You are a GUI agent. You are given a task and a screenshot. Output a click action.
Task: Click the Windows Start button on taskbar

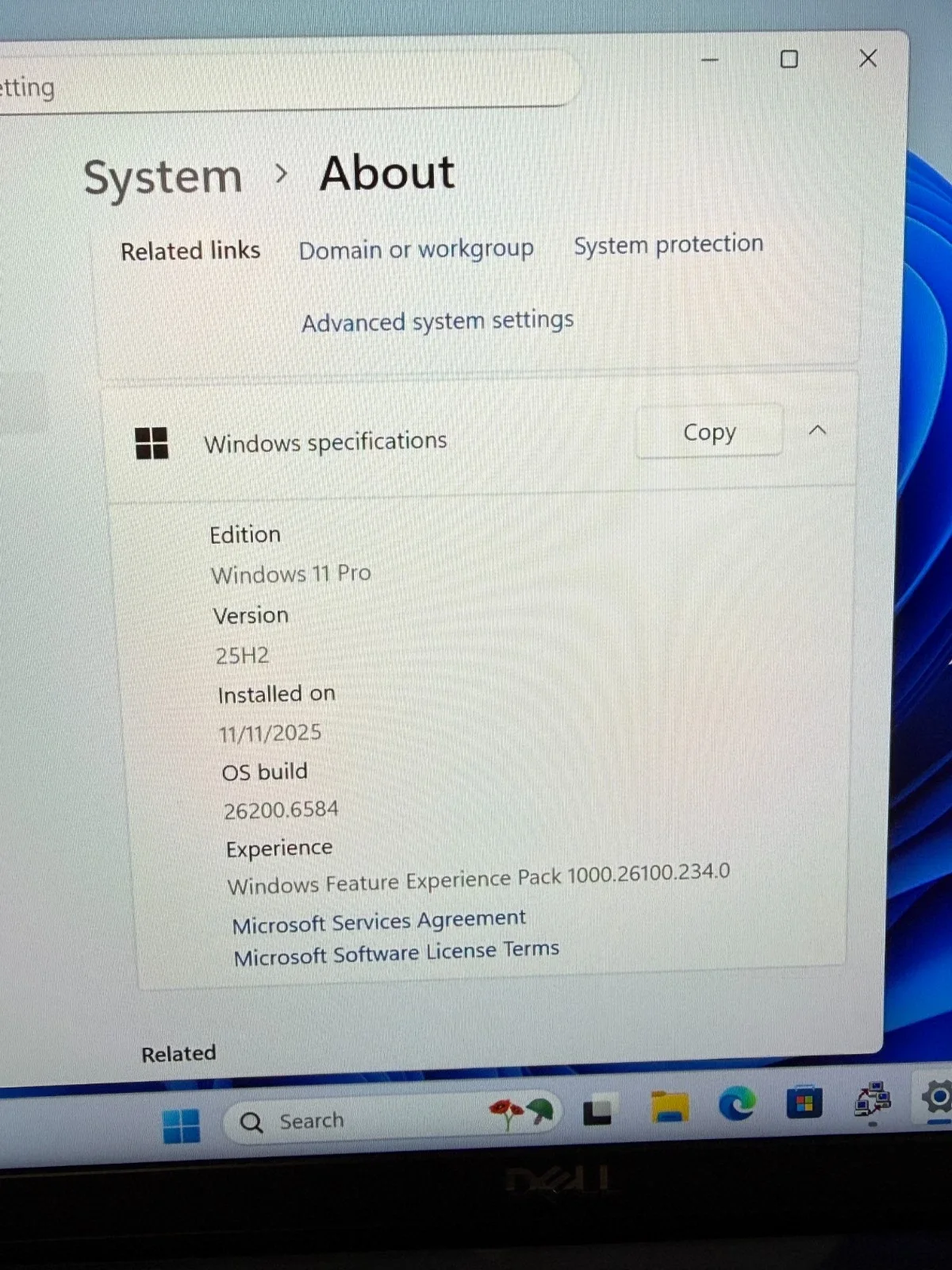(181, 1126)
